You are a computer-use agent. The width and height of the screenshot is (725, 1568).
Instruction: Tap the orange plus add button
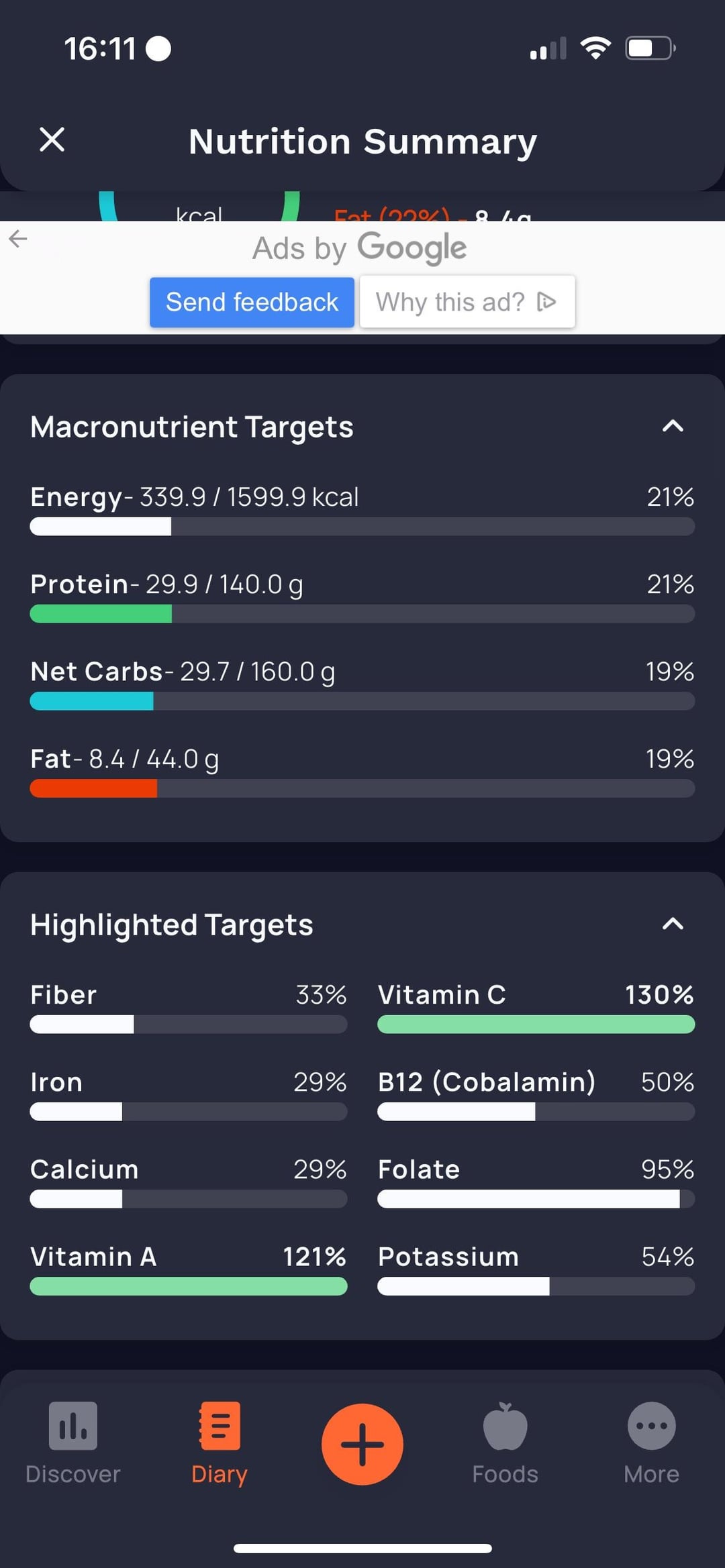[x=362, y=1444]
